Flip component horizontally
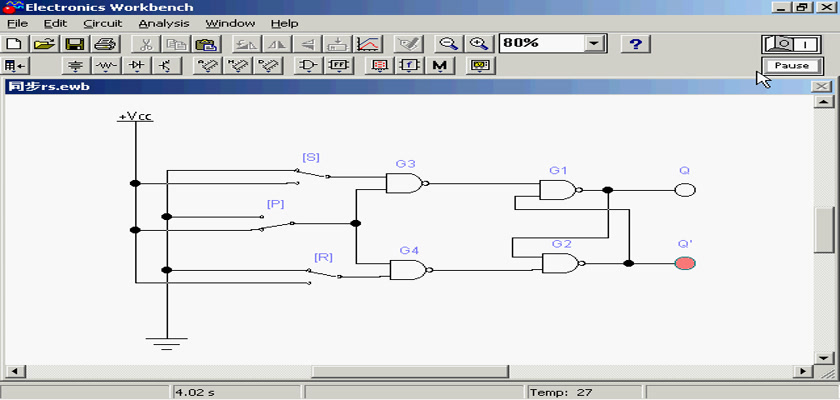The image size is (840, 400). [x=276, y=44]
